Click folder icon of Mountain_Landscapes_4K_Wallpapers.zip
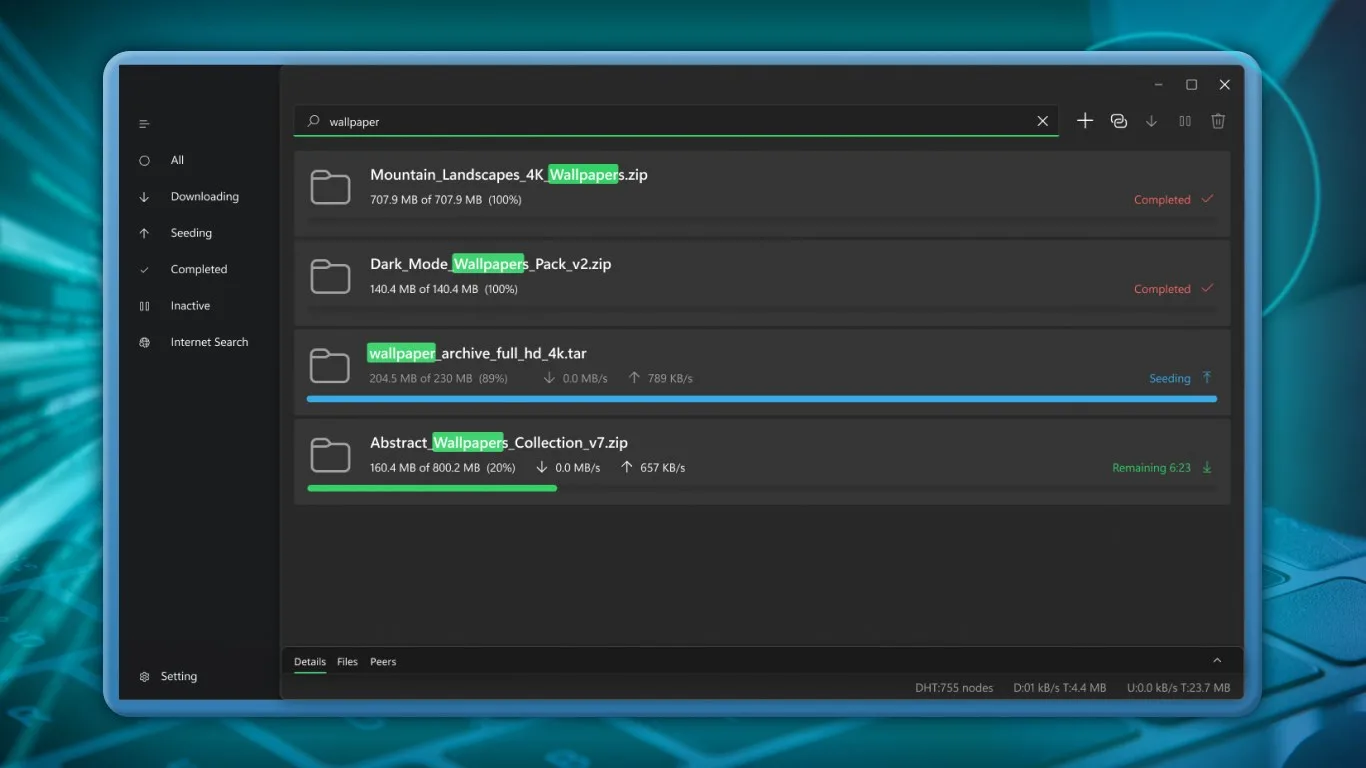 pos(330,188)
